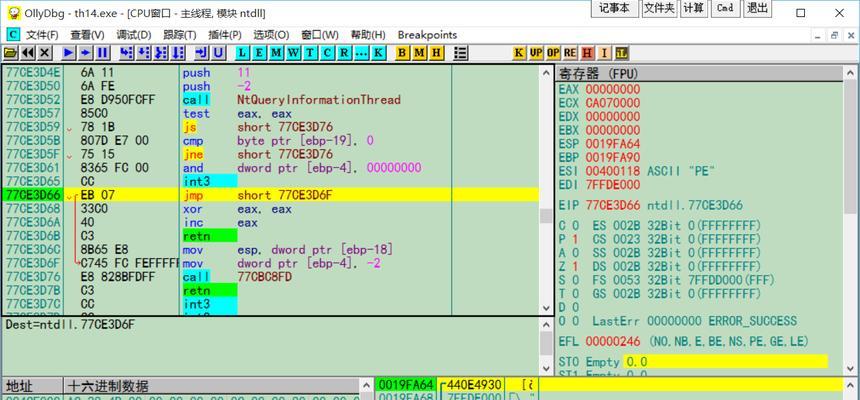Open the 插件(P) menu

click(x=225, y=35)
